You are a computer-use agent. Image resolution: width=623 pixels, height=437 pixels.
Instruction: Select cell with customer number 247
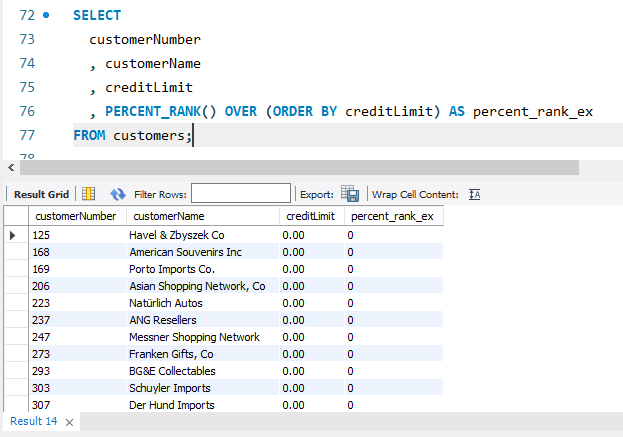pos(77,337)
